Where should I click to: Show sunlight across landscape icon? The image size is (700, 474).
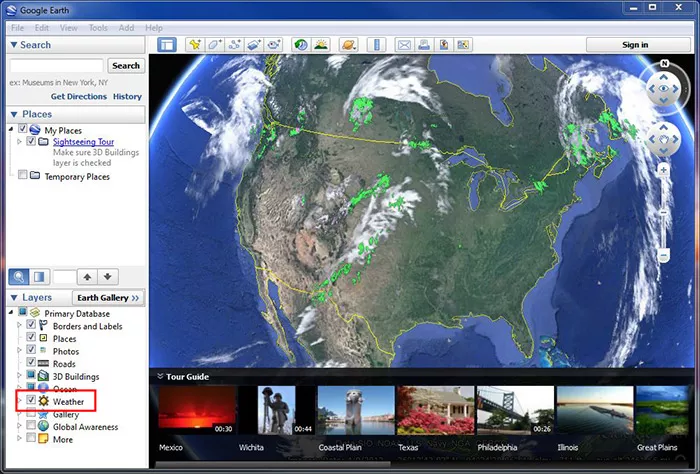point(321,45)
